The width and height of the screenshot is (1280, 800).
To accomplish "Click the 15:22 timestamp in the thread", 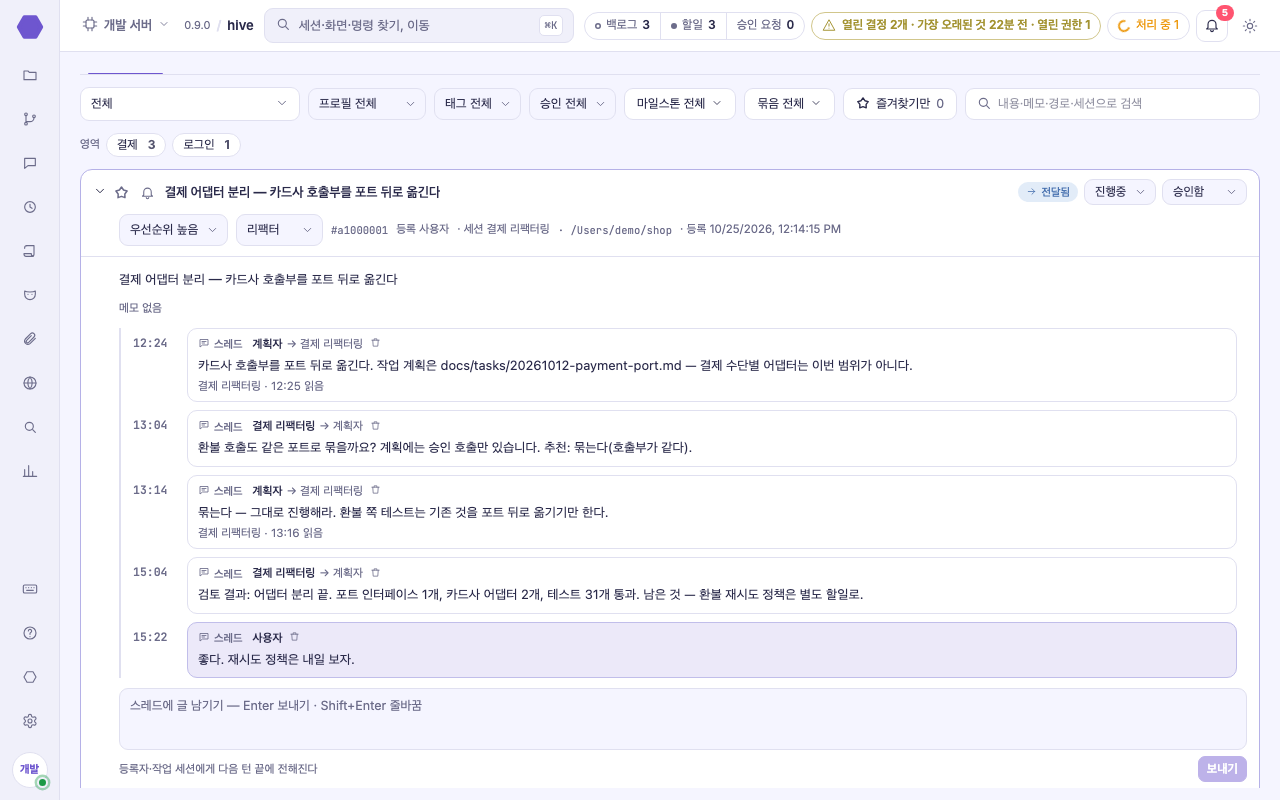I will tap(150, 637).
